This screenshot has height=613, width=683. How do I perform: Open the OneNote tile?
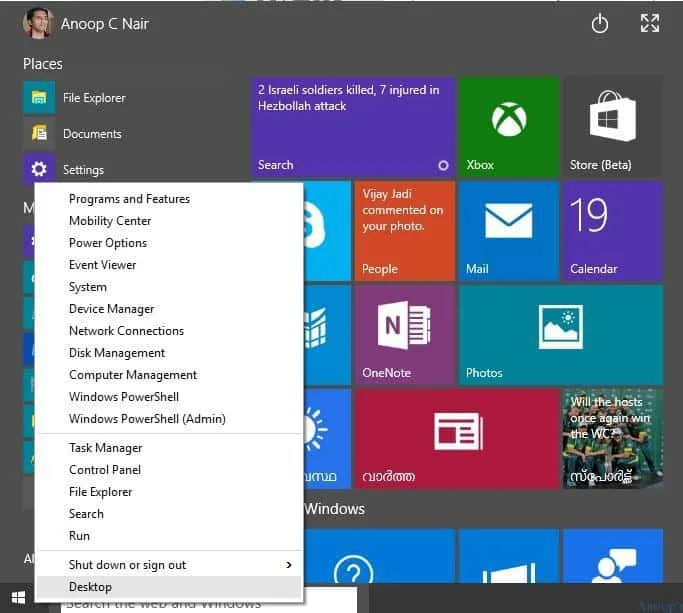(x=404, y=335)
